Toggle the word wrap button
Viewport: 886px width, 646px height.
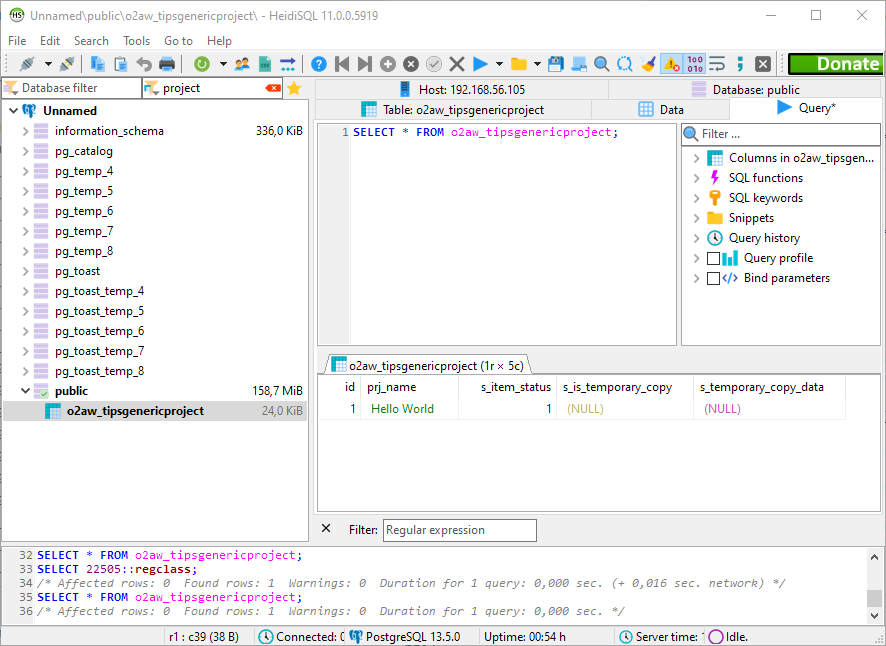pyautogui.click(x=717, y=64)
